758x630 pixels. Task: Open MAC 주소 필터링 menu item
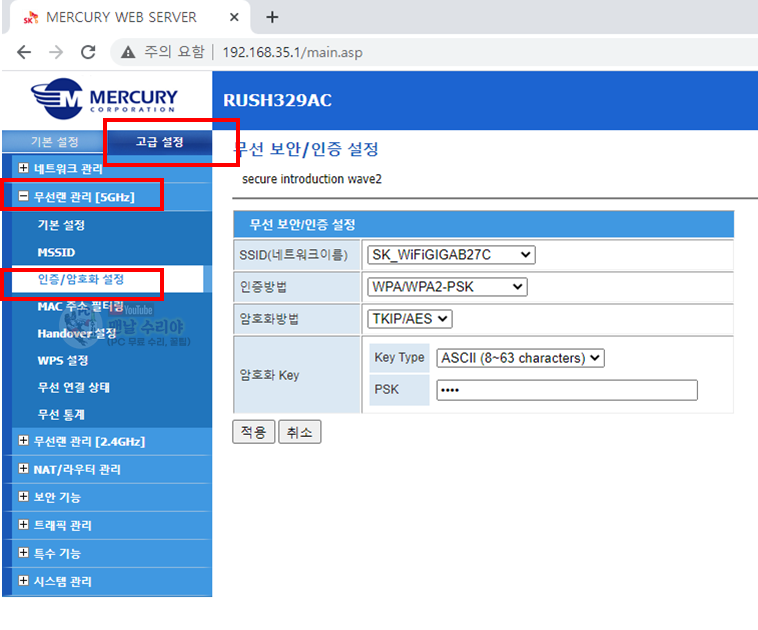[x=80, y=307]
